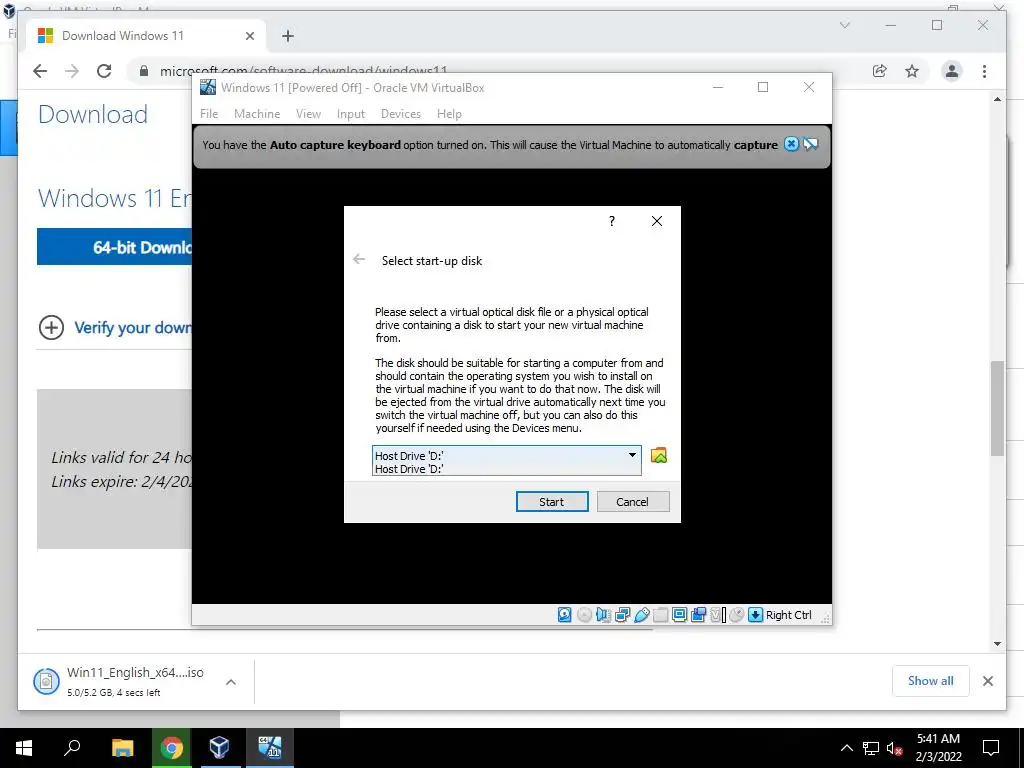Screen dimensions: 1024x768
Task: Bookmark this page with star icon
Action: pyautogui.click(x=912, y=71)
